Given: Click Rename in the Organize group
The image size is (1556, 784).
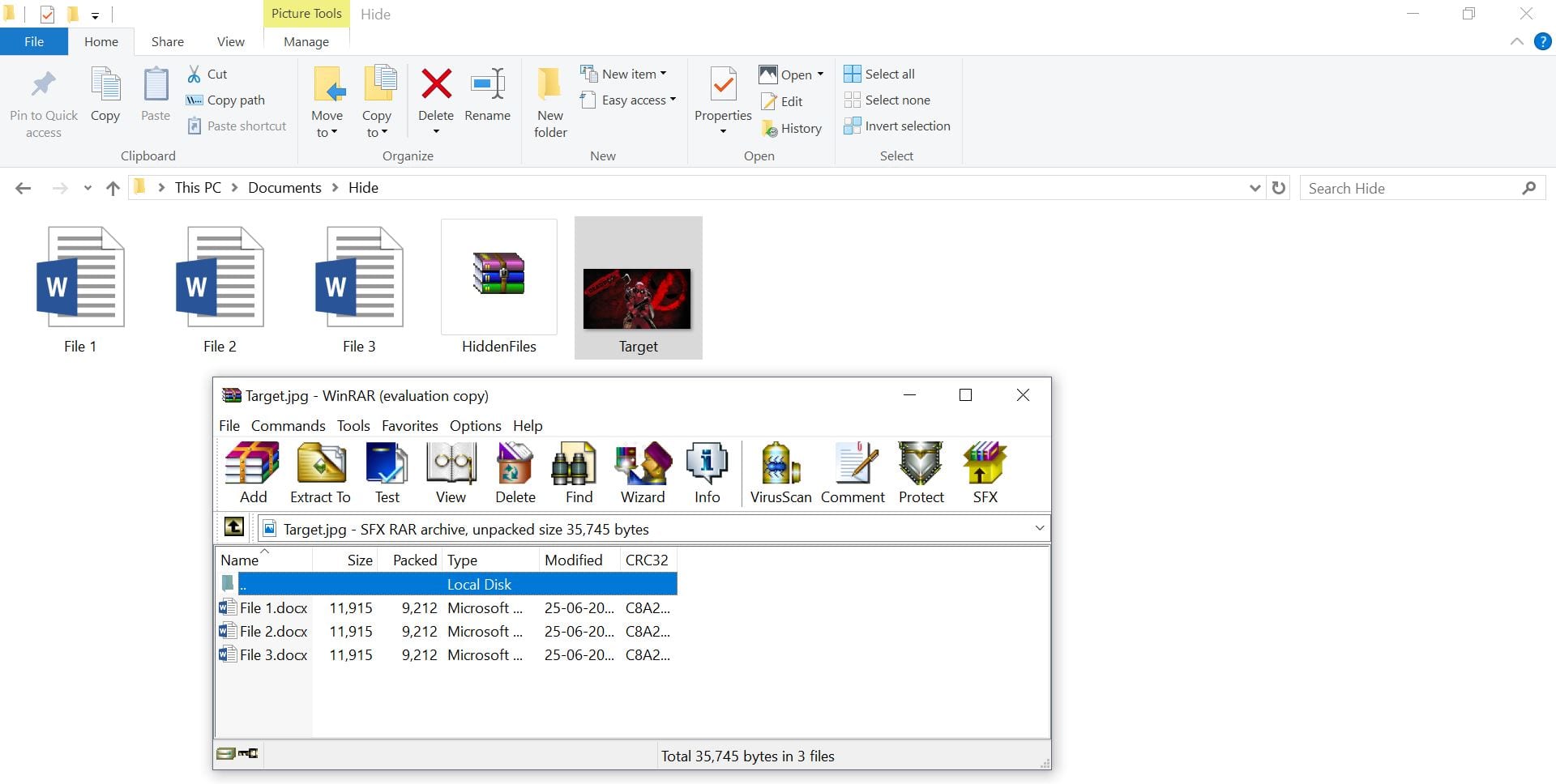Looking at the screenshot, I should point(487,96).
